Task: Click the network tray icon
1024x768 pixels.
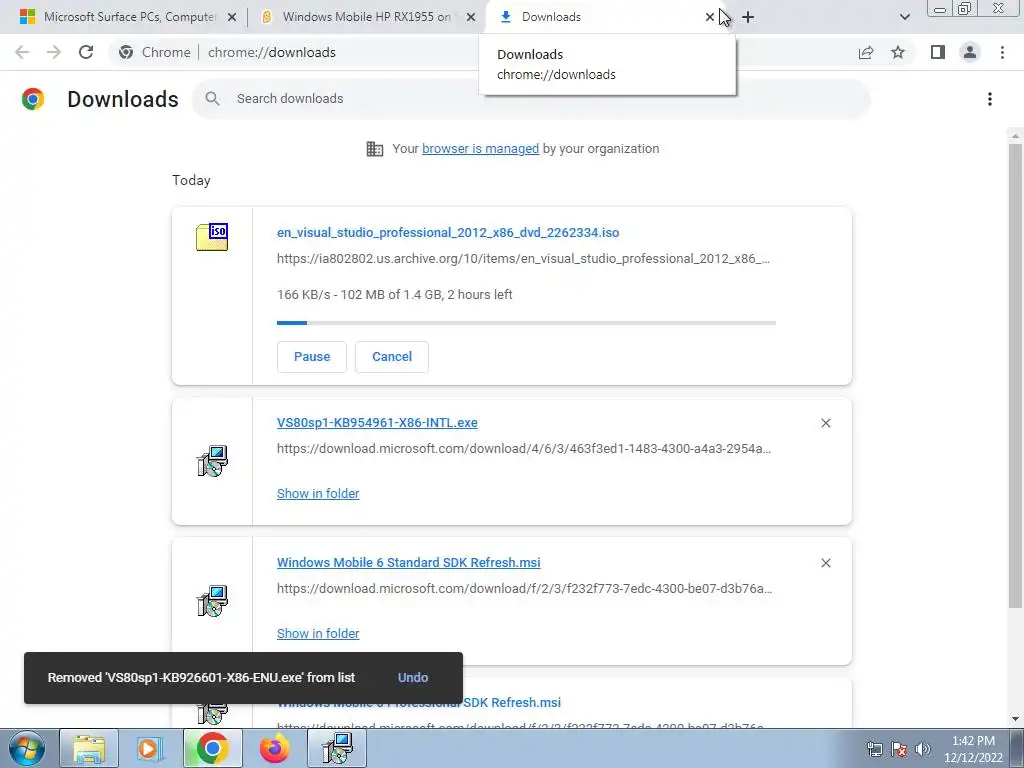Action: [x=874, y=749]
